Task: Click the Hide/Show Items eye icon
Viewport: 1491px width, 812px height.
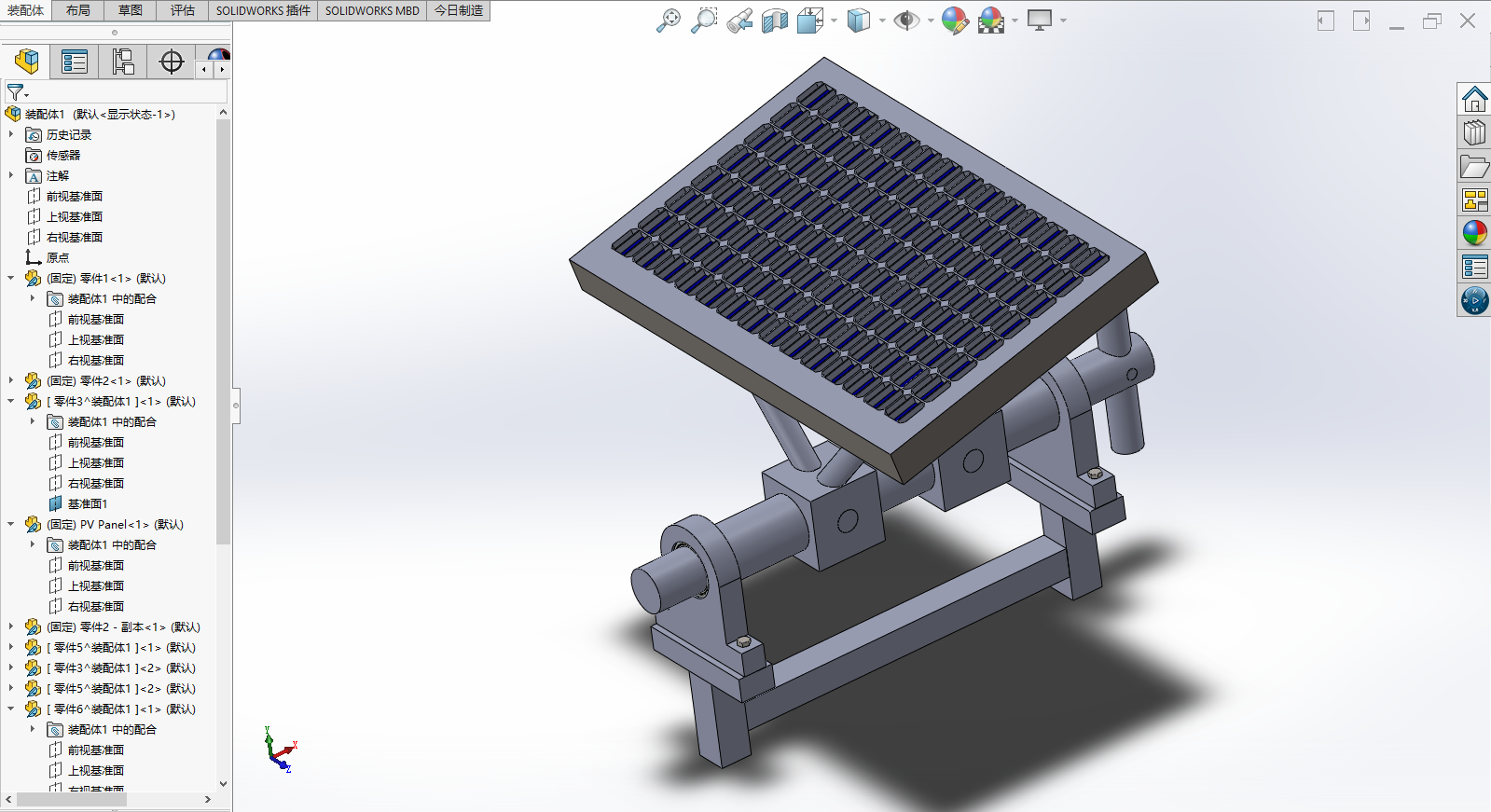Action: click(906, 21)
